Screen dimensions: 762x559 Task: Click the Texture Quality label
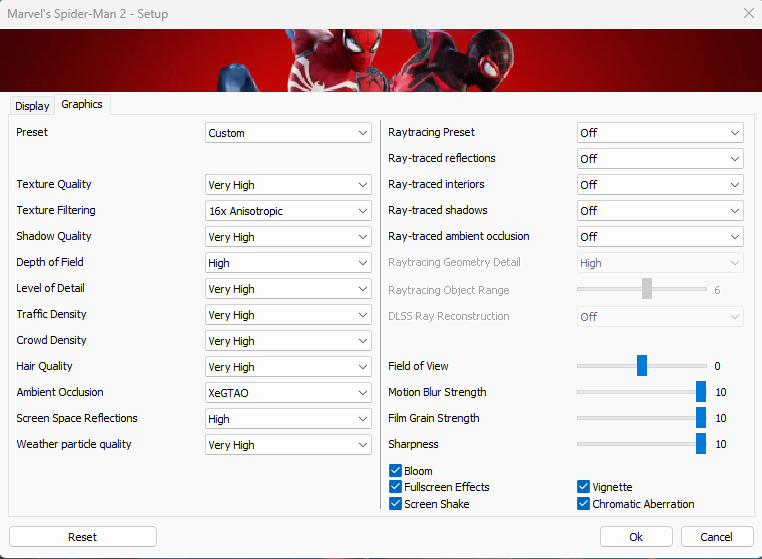[54, 184]
